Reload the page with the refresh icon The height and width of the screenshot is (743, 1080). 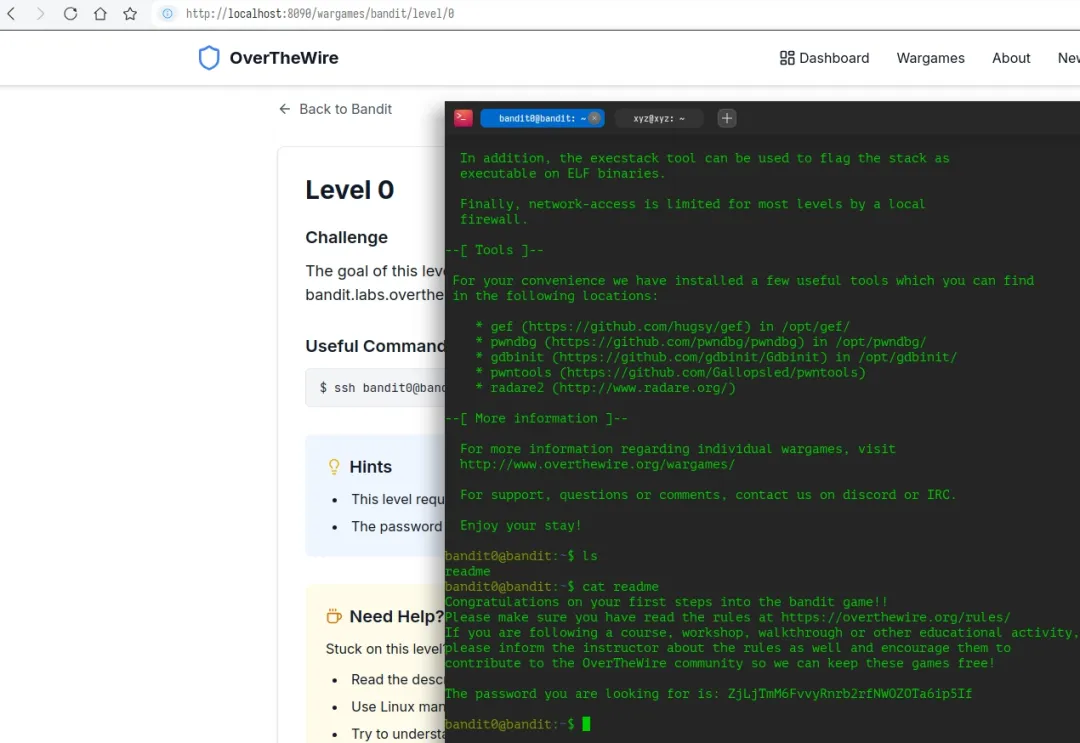(70, 14)
